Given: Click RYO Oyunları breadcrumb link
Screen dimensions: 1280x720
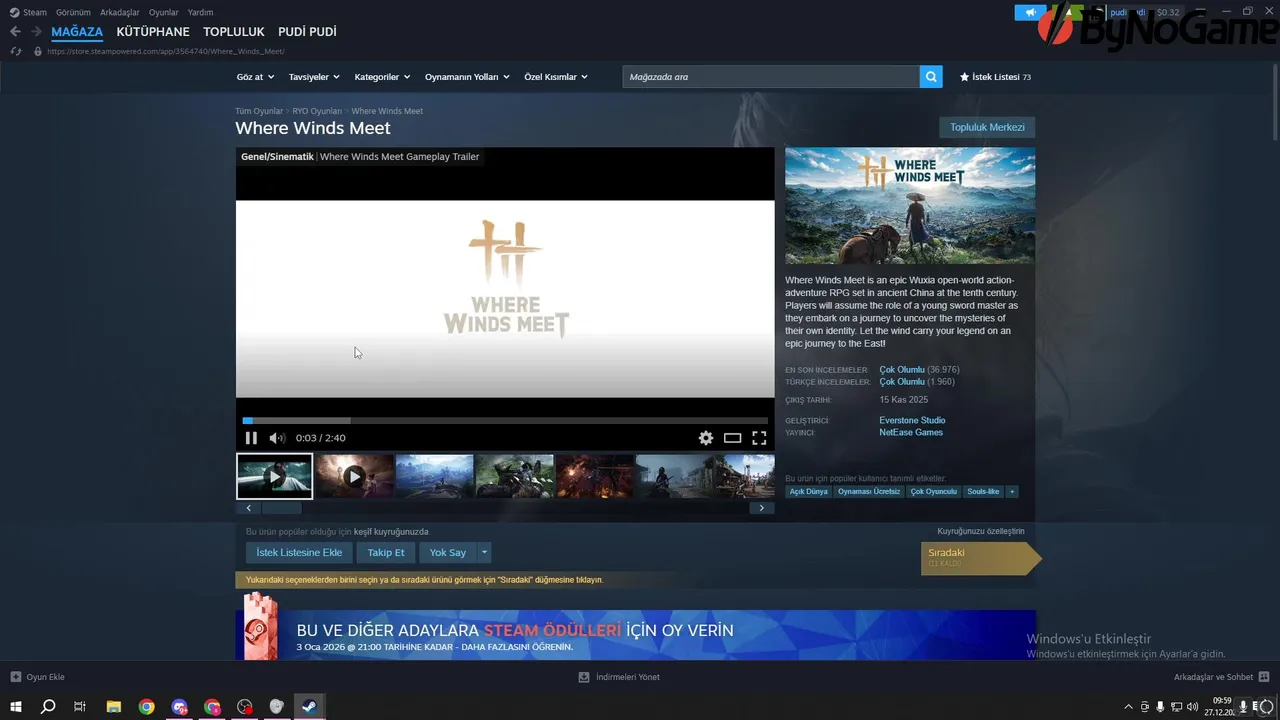Looking at the screenshot, I should [x=317, y=111].
